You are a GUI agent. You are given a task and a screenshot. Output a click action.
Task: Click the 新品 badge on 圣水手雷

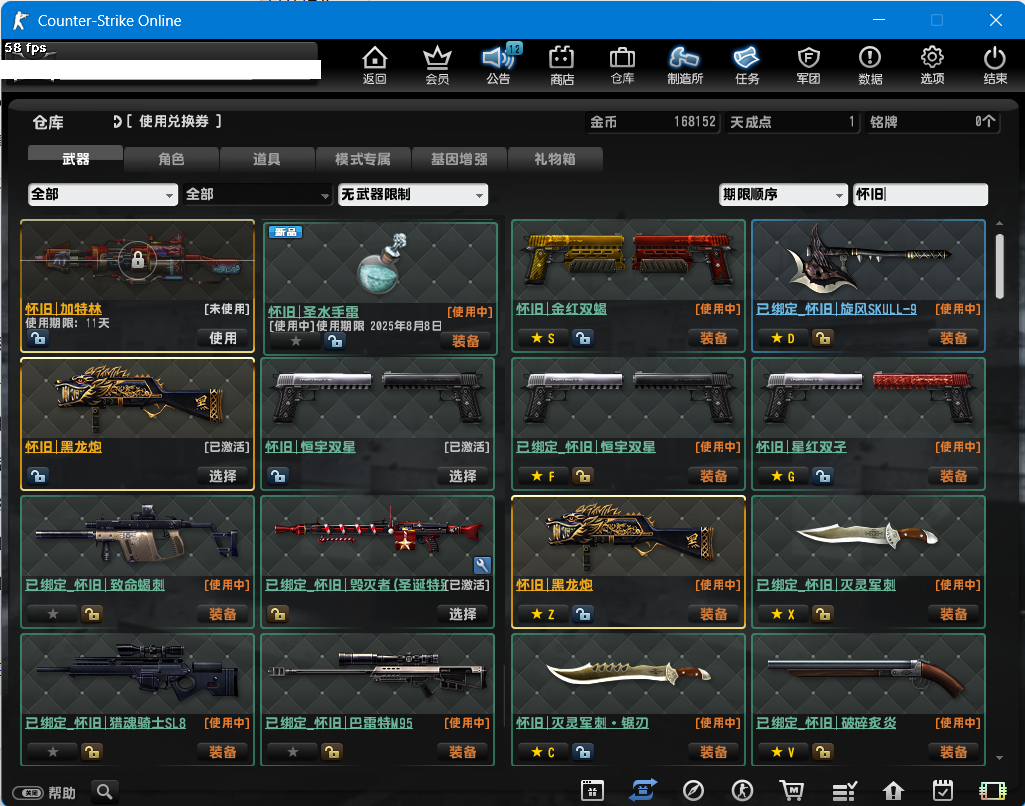click(285, 232)
